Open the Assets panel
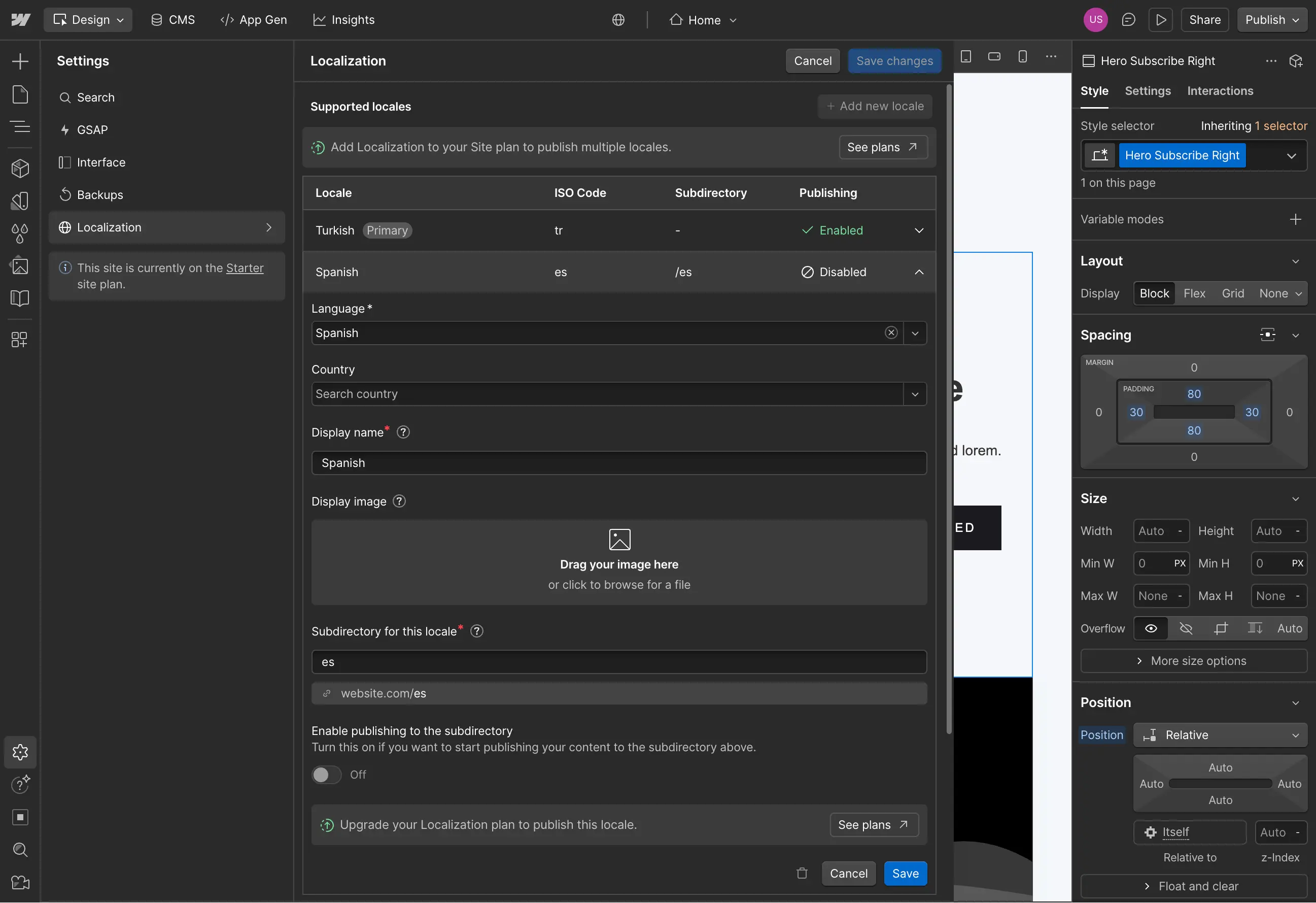 click(20, 266)
